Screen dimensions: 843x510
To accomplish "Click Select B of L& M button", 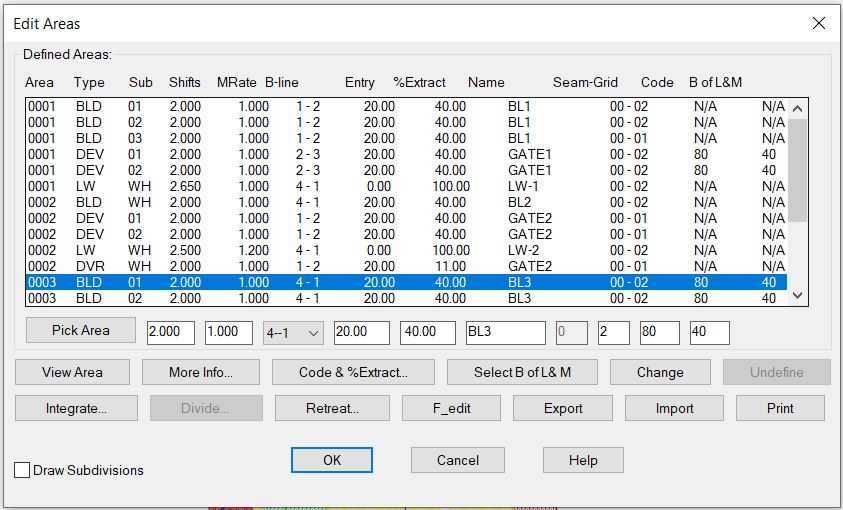I will click(x=522, y=372).
